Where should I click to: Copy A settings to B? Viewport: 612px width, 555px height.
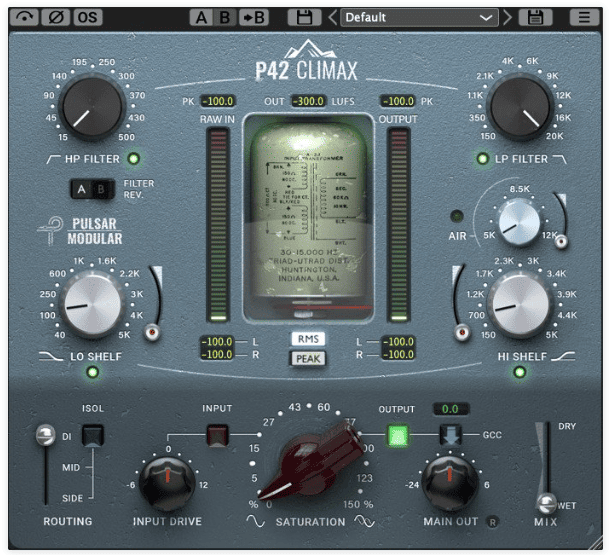(x=254, y=18)
